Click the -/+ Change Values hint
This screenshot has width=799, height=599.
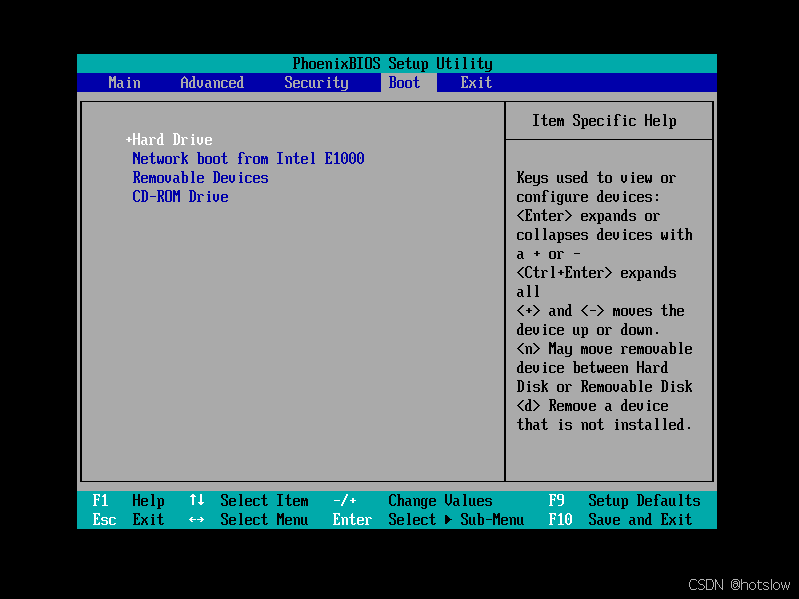(413, 501)
